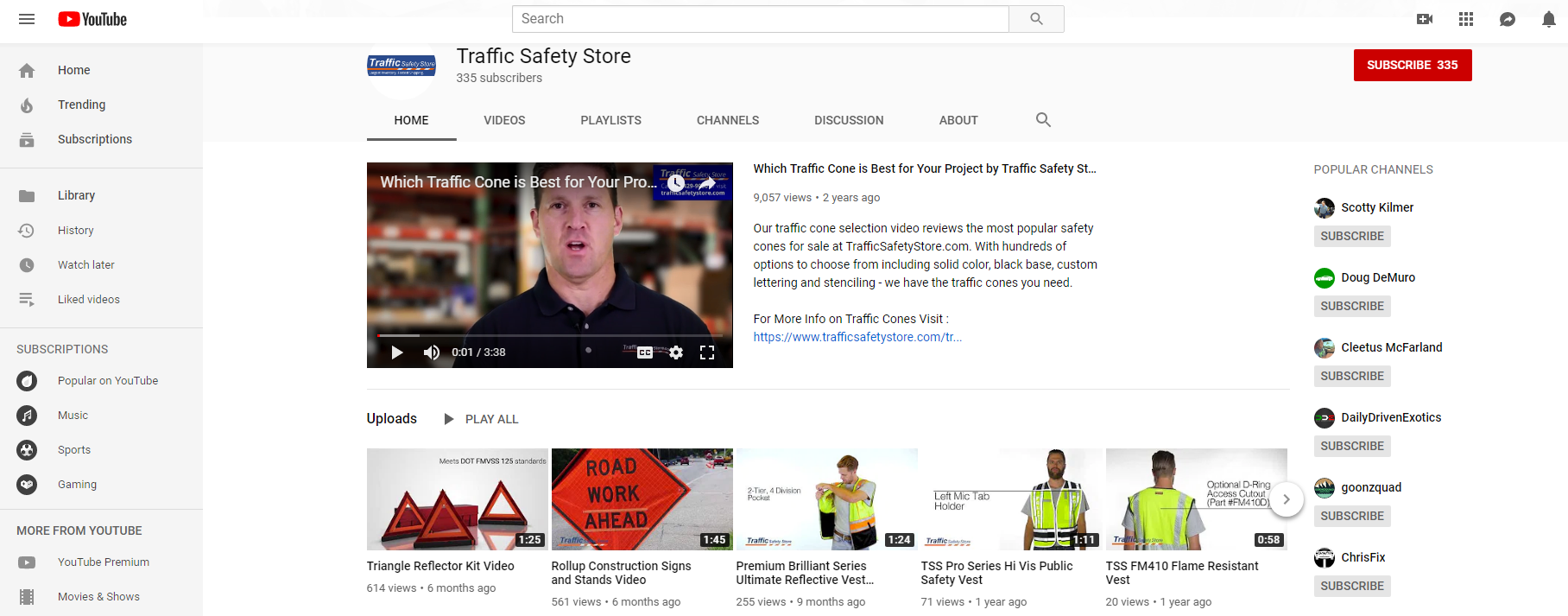This screenshot has height=616, width=1568.
Task: Go to Home in the sidebar
Action: click(x=101, y=70)
